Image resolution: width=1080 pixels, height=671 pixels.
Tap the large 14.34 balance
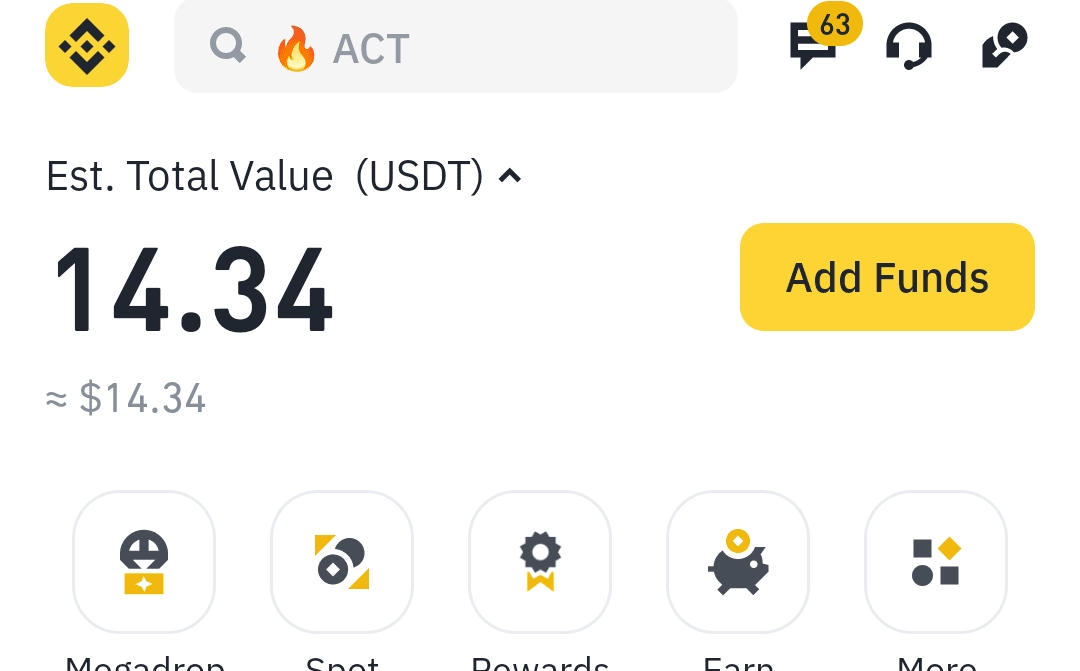tap(193, 288)
